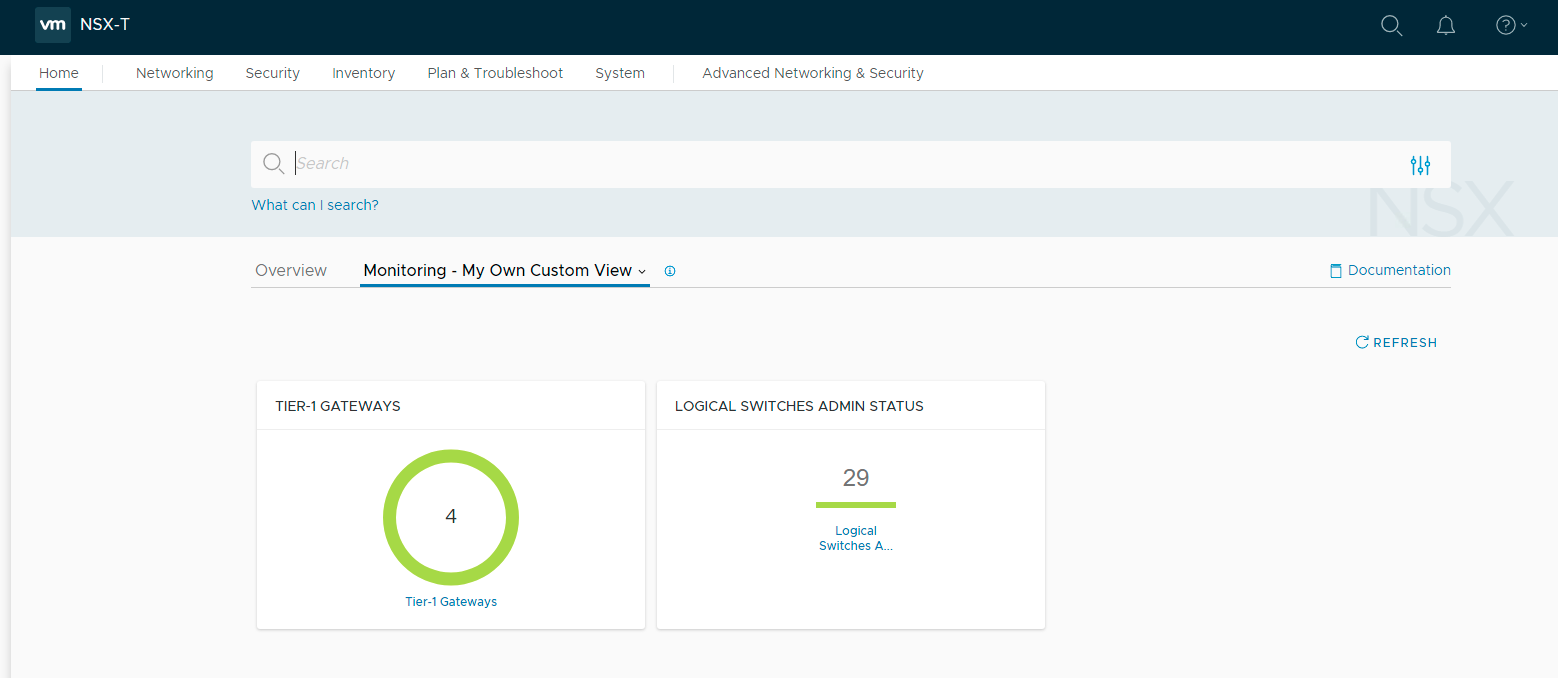Open the help question mark menu
The image size is (1558, 678).
(x=1511, y=26)
